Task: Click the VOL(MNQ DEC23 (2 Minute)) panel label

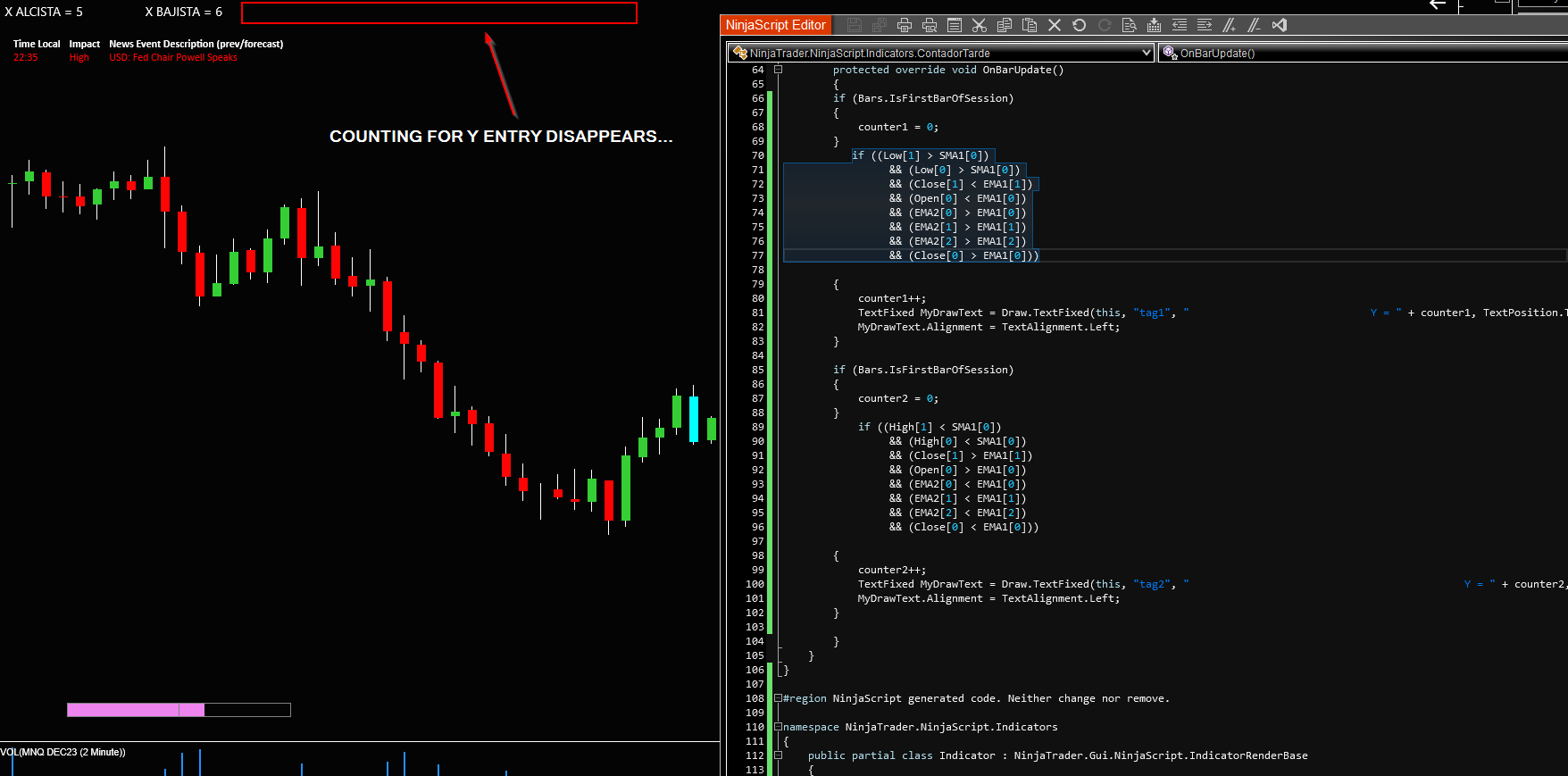Action: 63,752
